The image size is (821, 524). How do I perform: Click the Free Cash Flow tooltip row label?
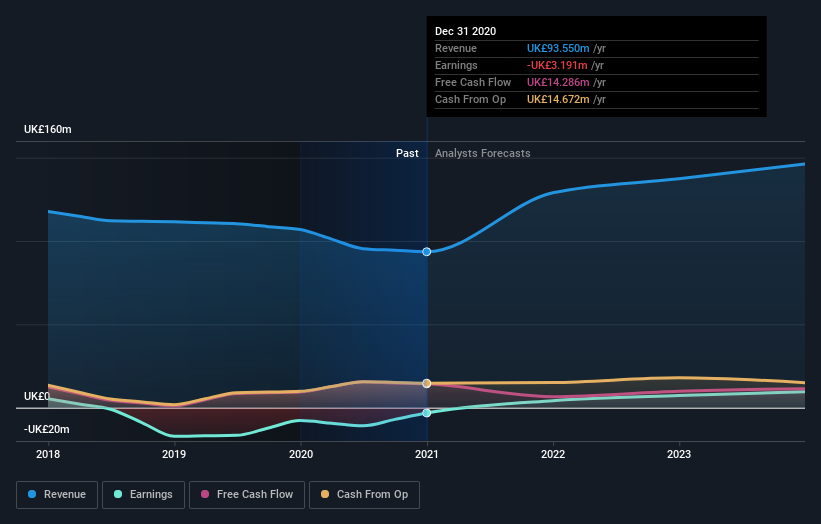pyautogui.click(x=473, y=82)
